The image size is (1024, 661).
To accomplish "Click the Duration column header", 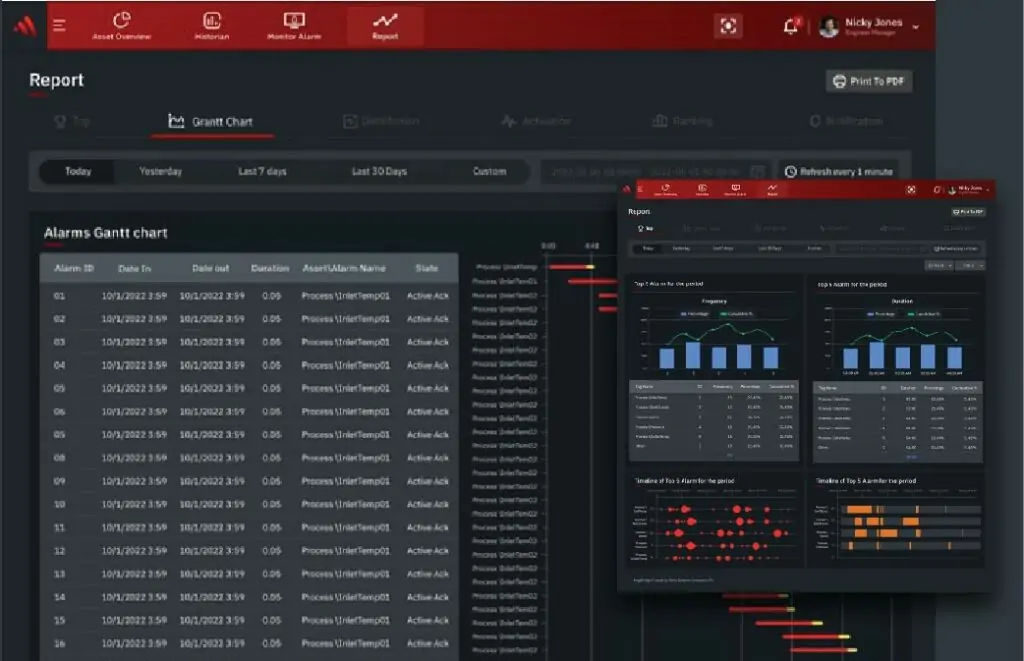I will [270, 268].
